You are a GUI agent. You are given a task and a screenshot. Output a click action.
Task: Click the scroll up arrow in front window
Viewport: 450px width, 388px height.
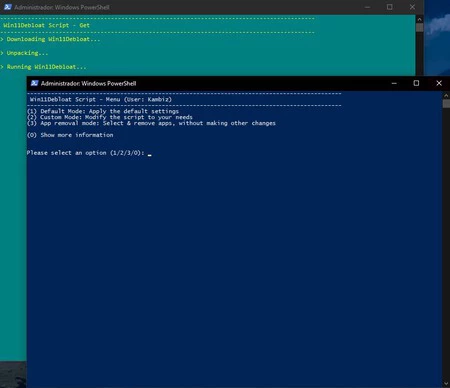(446, 96)
